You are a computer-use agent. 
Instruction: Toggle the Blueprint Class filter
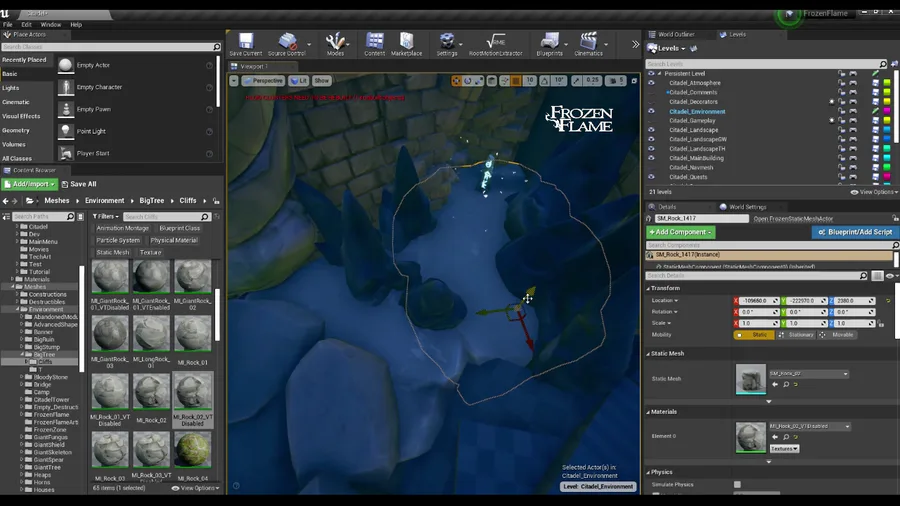[x=180, y=228]
